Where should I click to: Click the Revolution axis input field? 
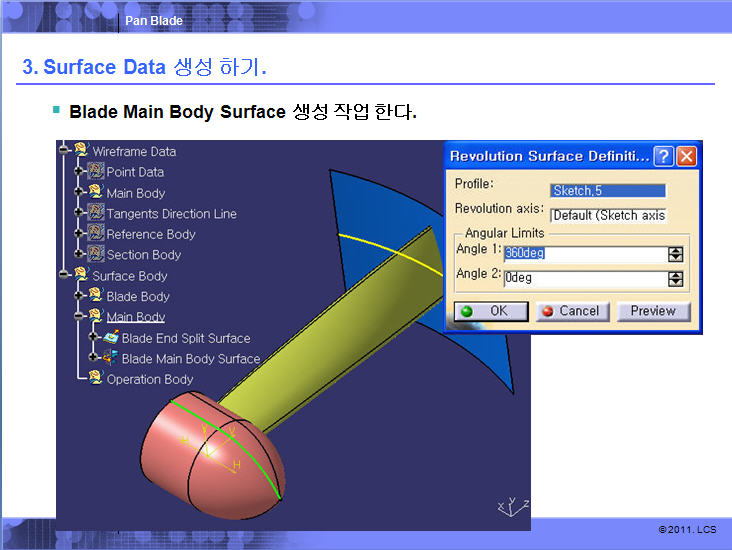(608, 215)
